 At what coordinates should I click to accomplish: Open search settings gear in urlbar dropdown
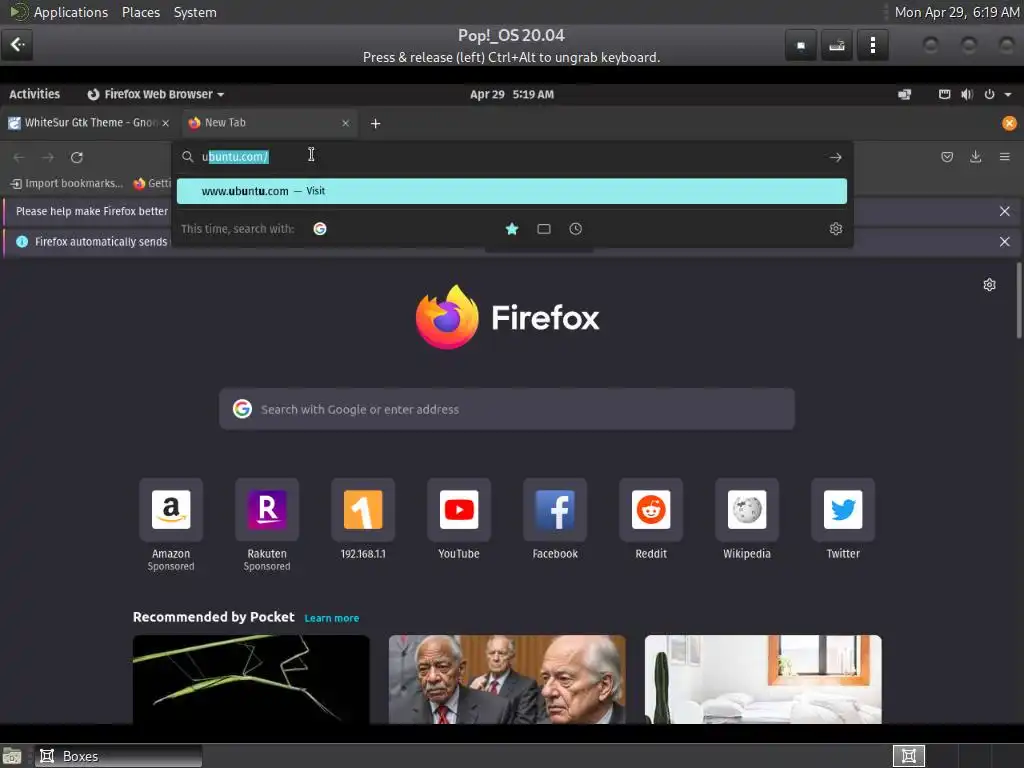coord(836,229)
